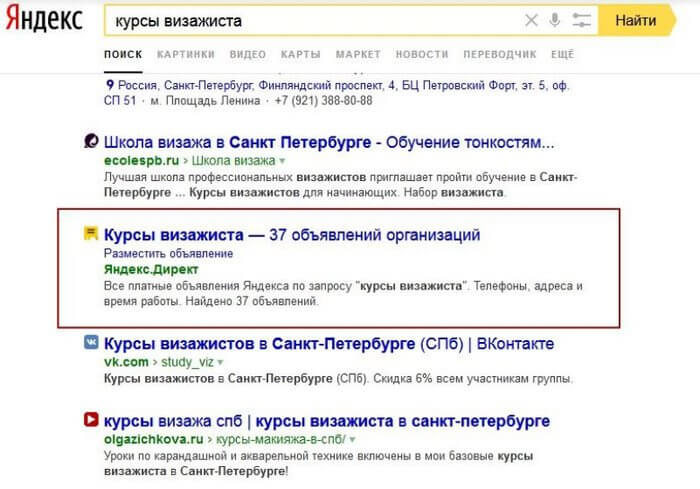This screenshot has width=700, height=489.
Task: Click the map pin icon beside the address
Action: coord(109,84)
